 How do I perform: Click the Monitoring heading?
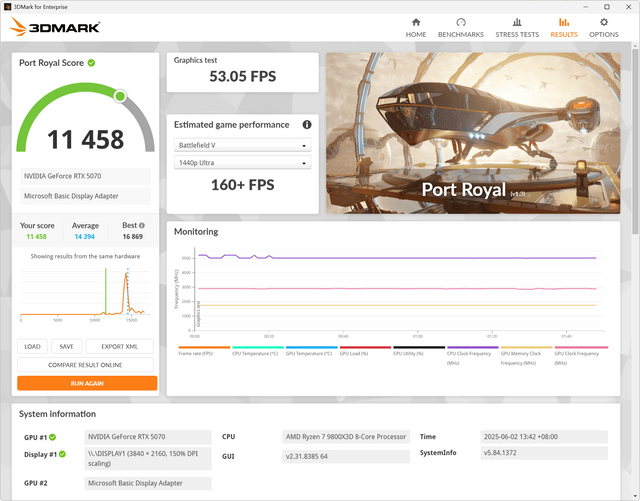pyautogui.click(x=196, y=232)
